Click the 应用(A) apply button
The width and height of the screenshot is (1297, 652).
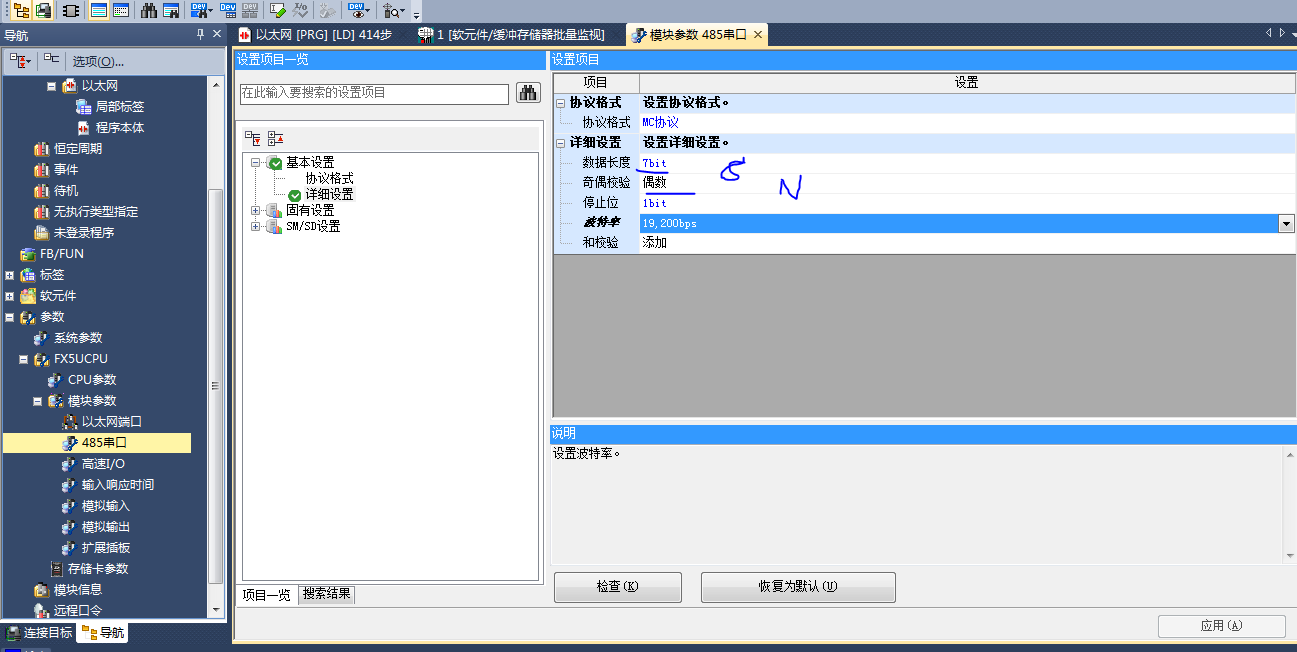point(1221,626)
